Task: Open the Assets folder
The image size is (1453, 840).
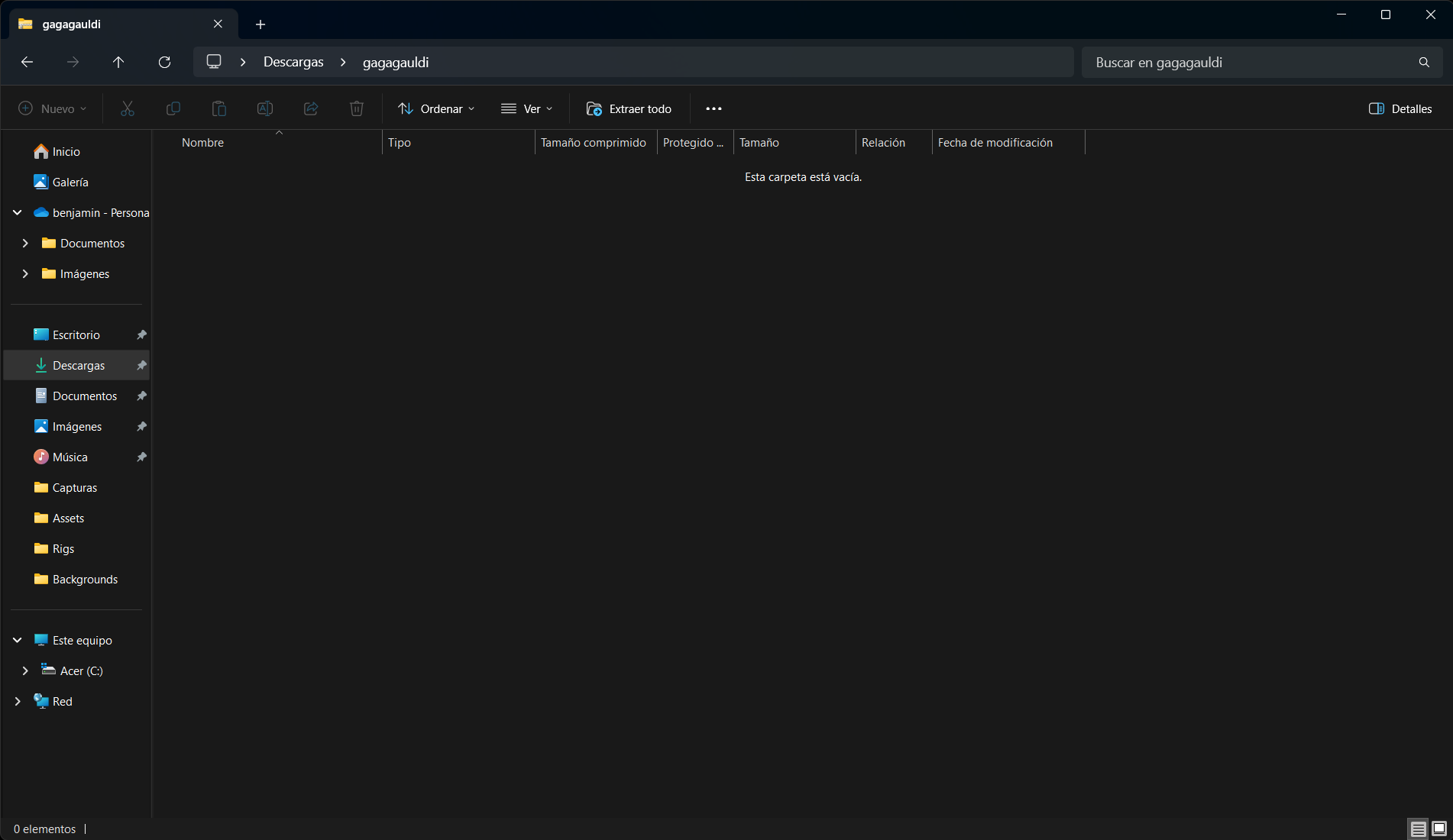Action: pyautogui.click(x=76, y=518)
